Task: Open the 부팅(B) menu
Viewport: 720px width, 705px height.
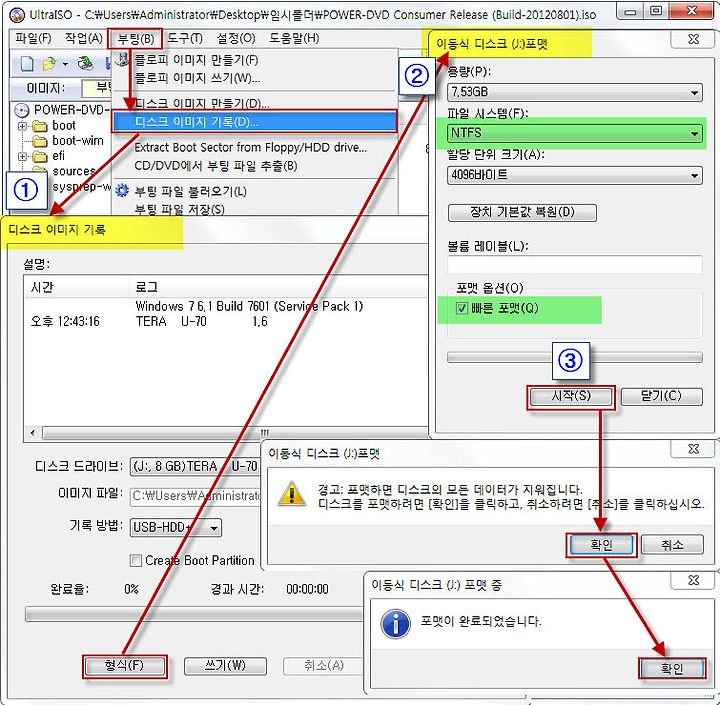Action: (x=135, y=39)
